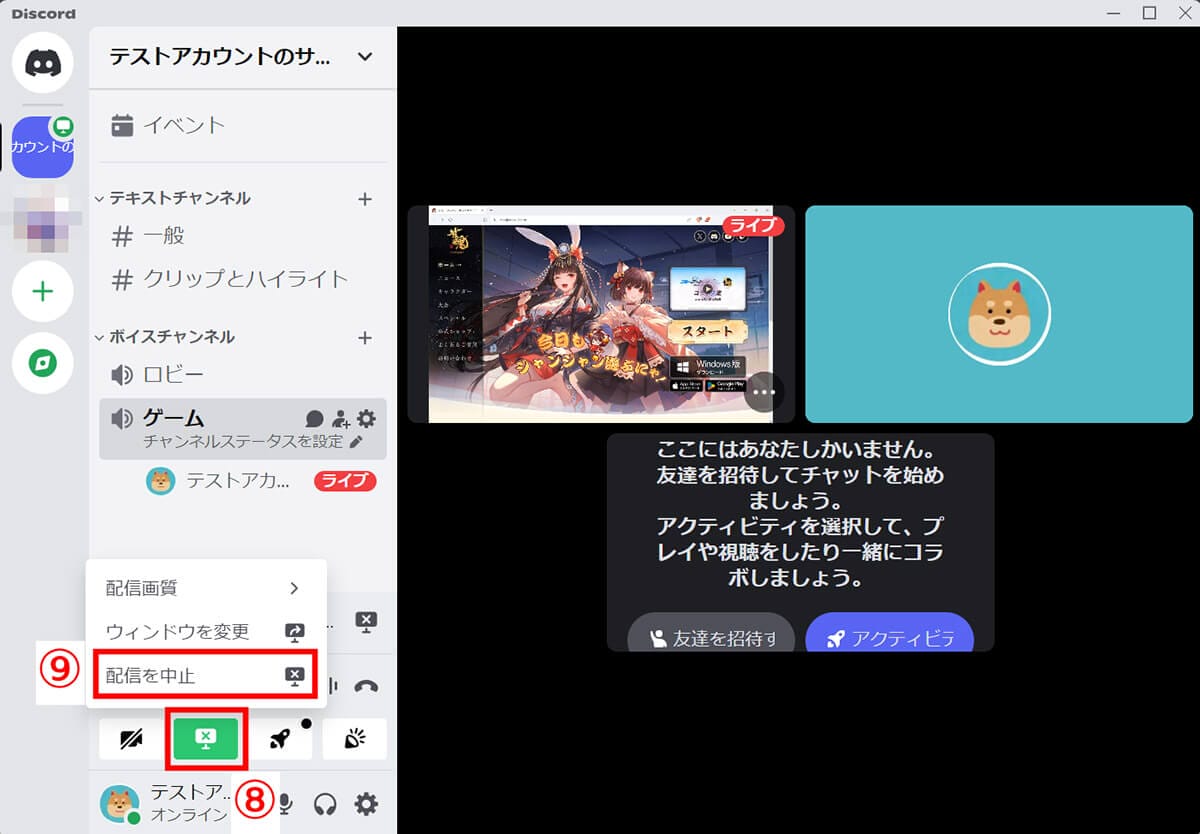Set channel status チャンネルステータスを設定

point(253,441)
